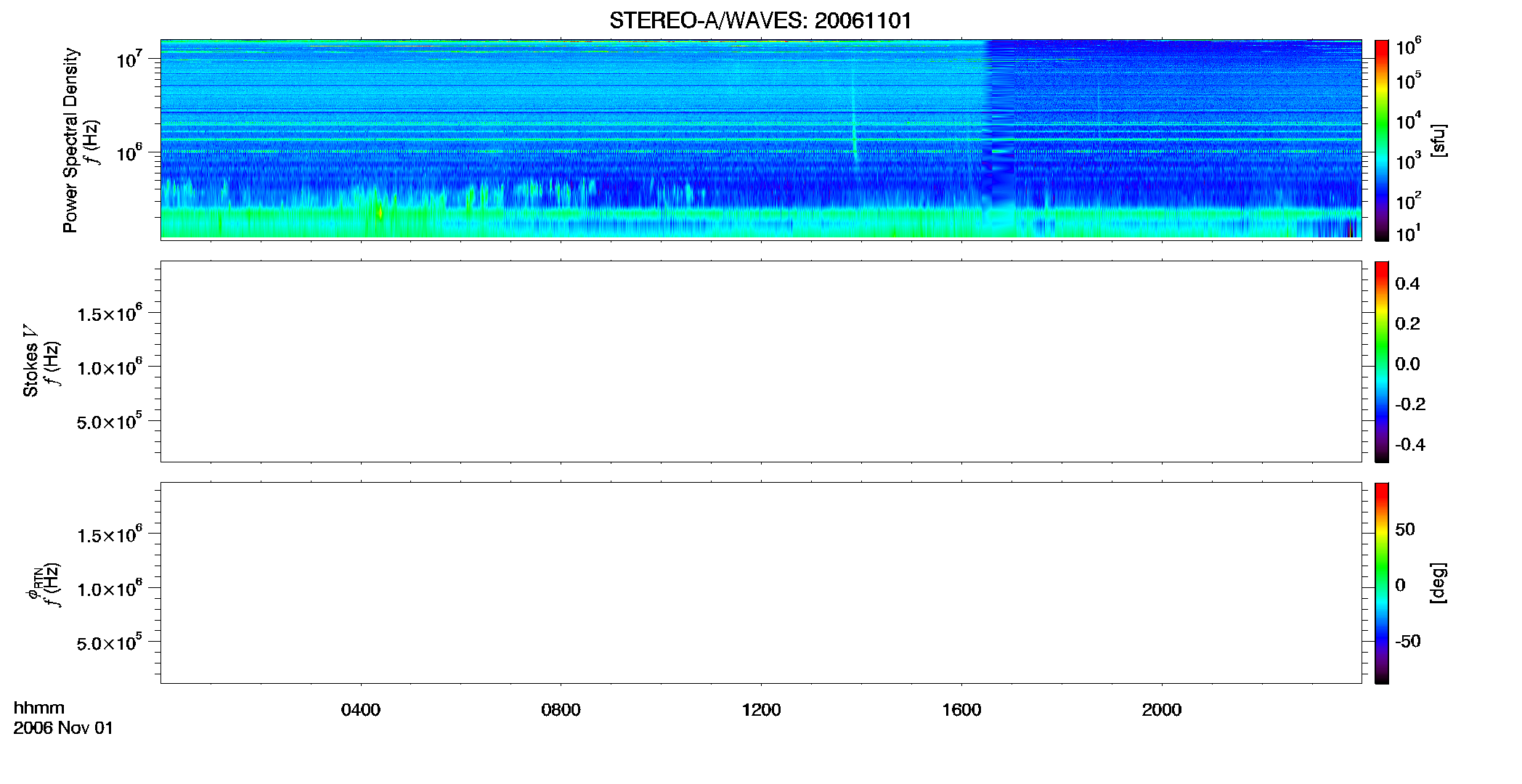Click the 0800 time tick label
The height and width of the screenshot is (784, 1522).
(x=561, y=710)
